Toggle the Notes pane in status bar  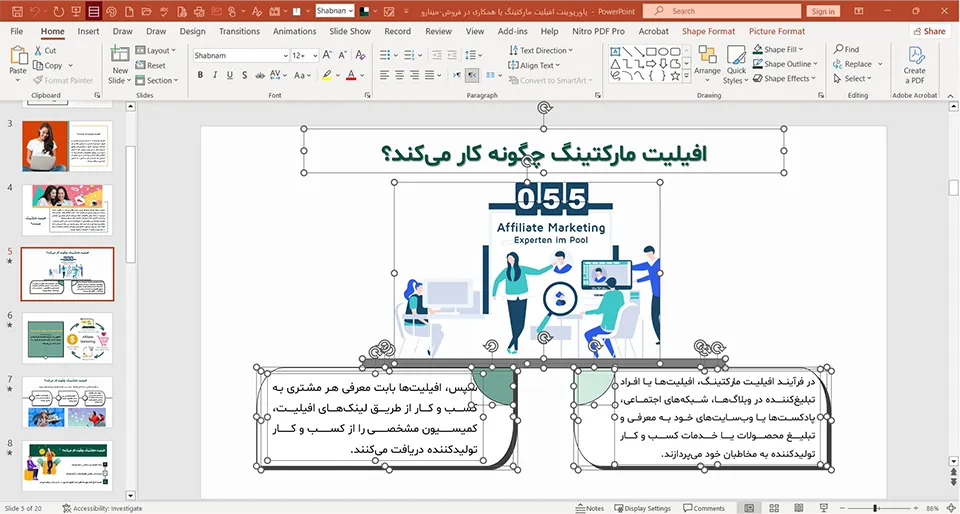(x=591, y=508)
